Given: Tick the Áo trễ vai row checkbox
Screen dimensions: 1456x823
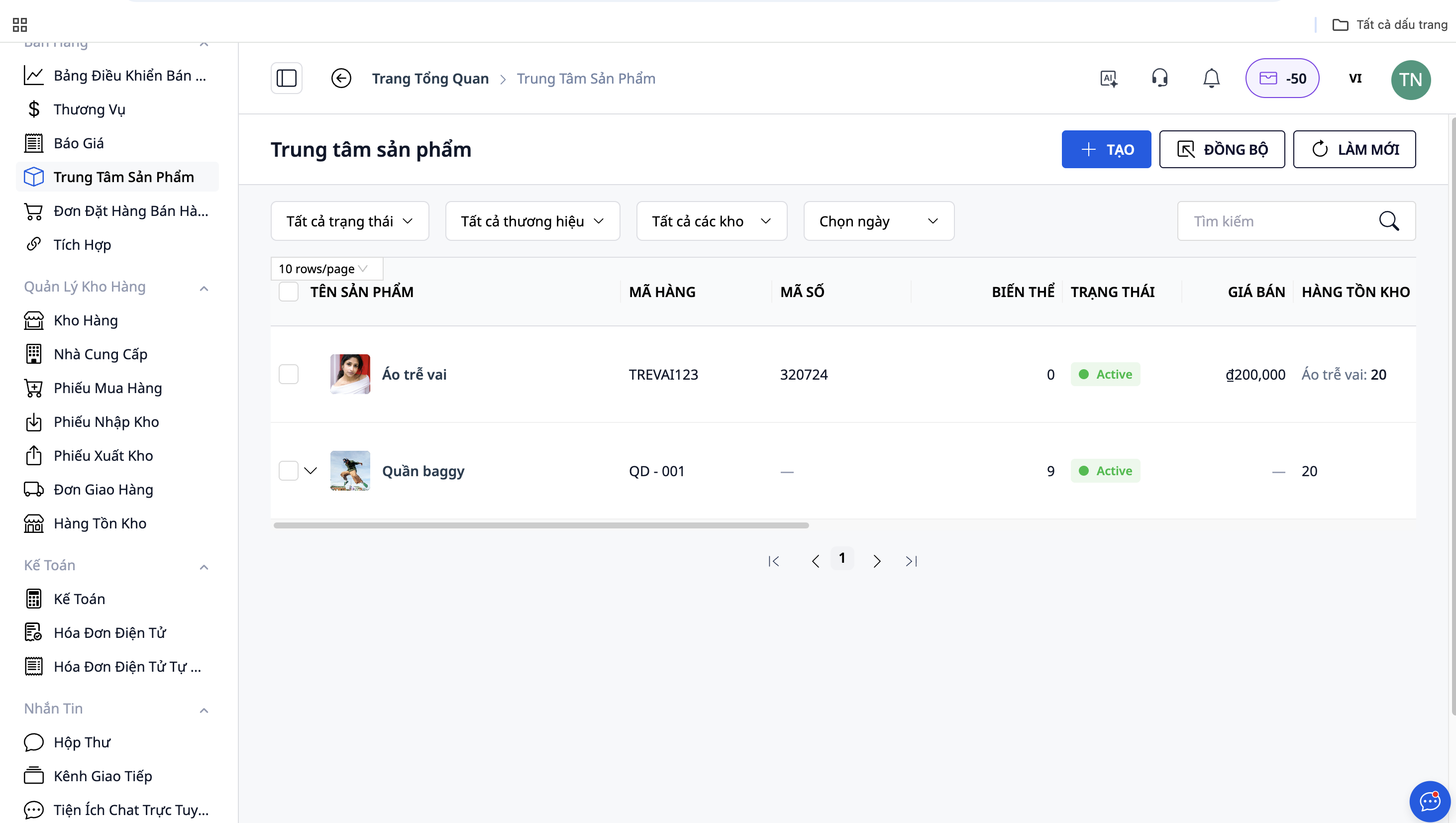Looking at the screenshot, I should [288, 374].
